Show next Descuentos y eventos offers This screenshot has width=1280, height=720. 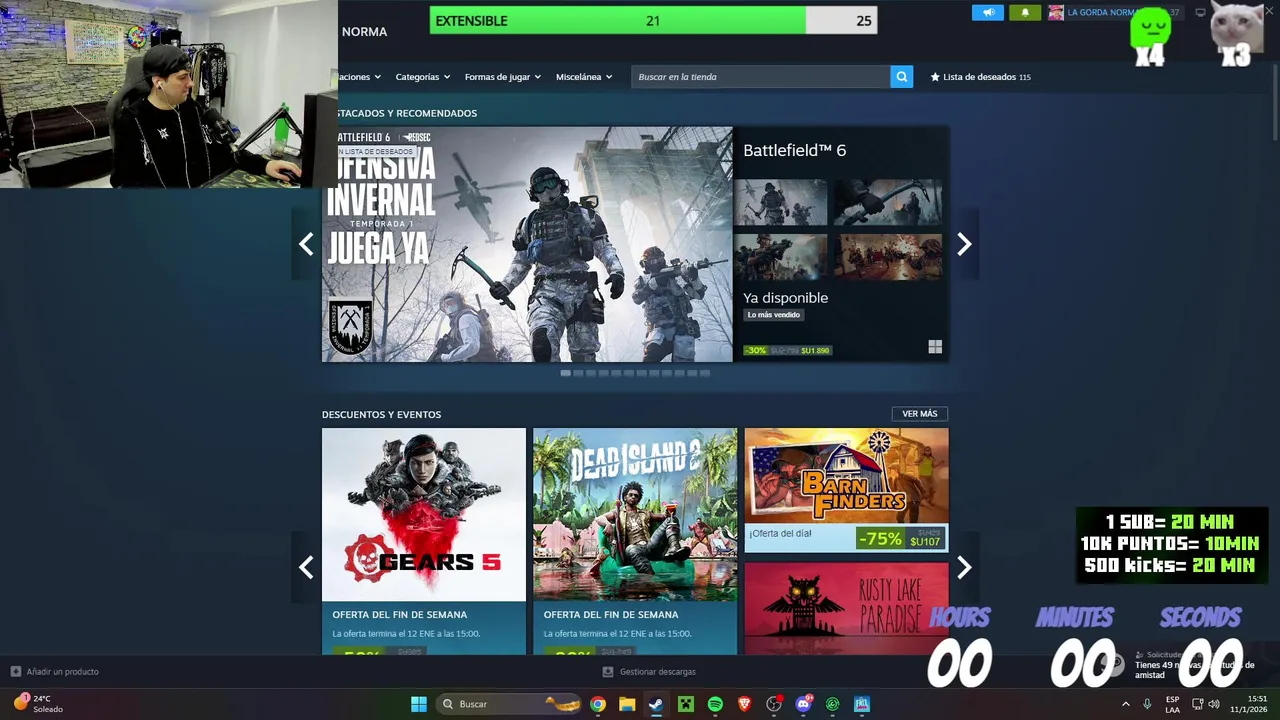964,567
